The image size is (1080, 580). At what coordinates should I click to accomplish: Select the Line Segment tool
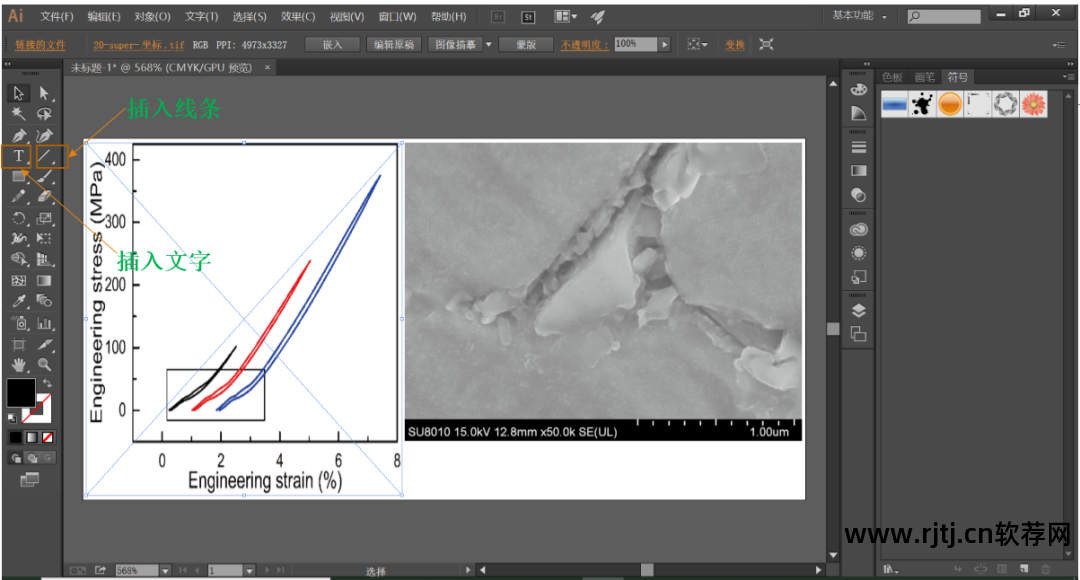(x=45, y=157)
